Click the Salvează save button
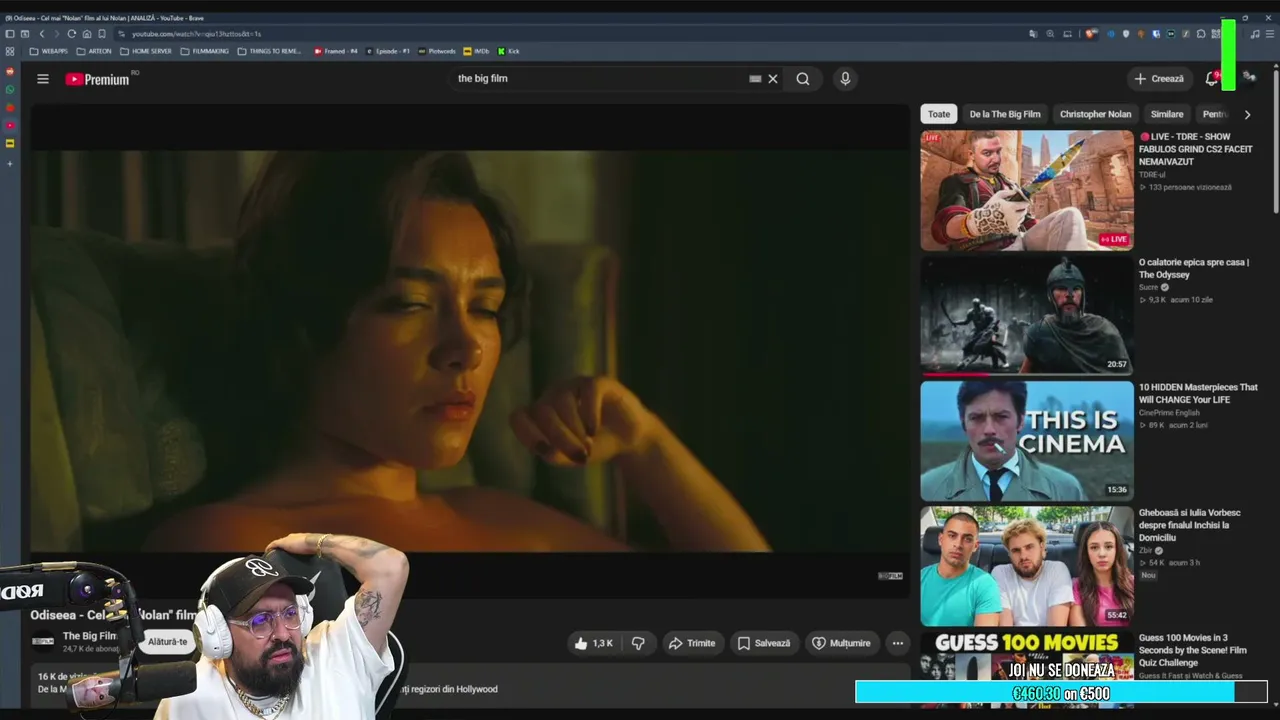This screenshot has width=1280, height=720. coord(764,643)
